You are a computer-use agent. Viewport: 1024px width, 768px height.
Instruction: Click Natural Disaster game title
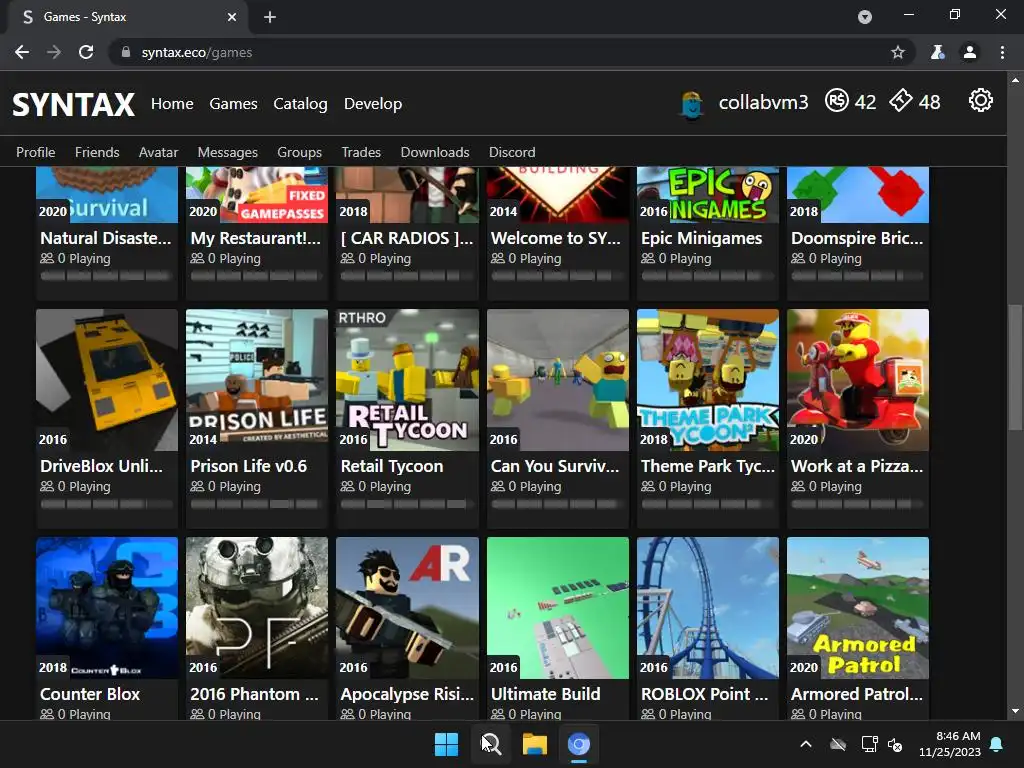(106, 238)
